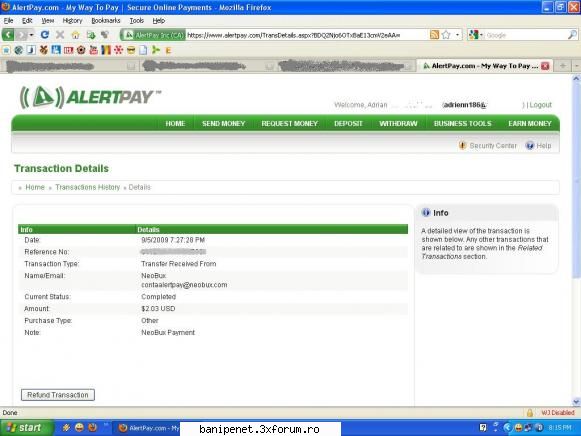This screenshot has height=436, width=581.
Task: Close the AlertPay tab with red X
Action: pos(545,66)
